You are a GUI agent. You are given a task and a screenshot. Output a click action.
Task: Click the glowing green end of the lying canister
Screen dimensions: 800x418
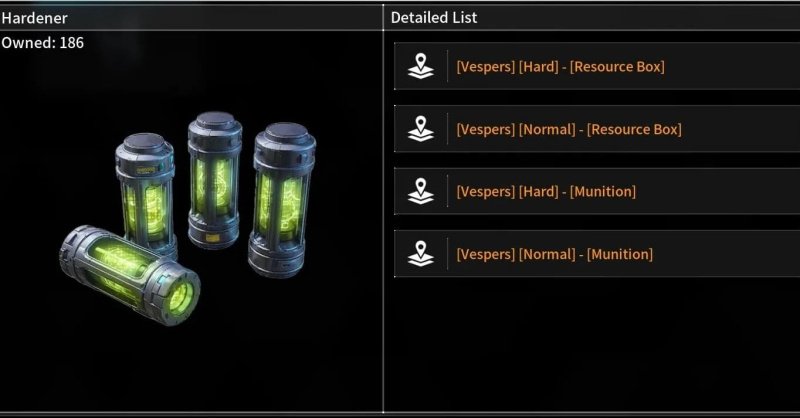coord(180,299)
